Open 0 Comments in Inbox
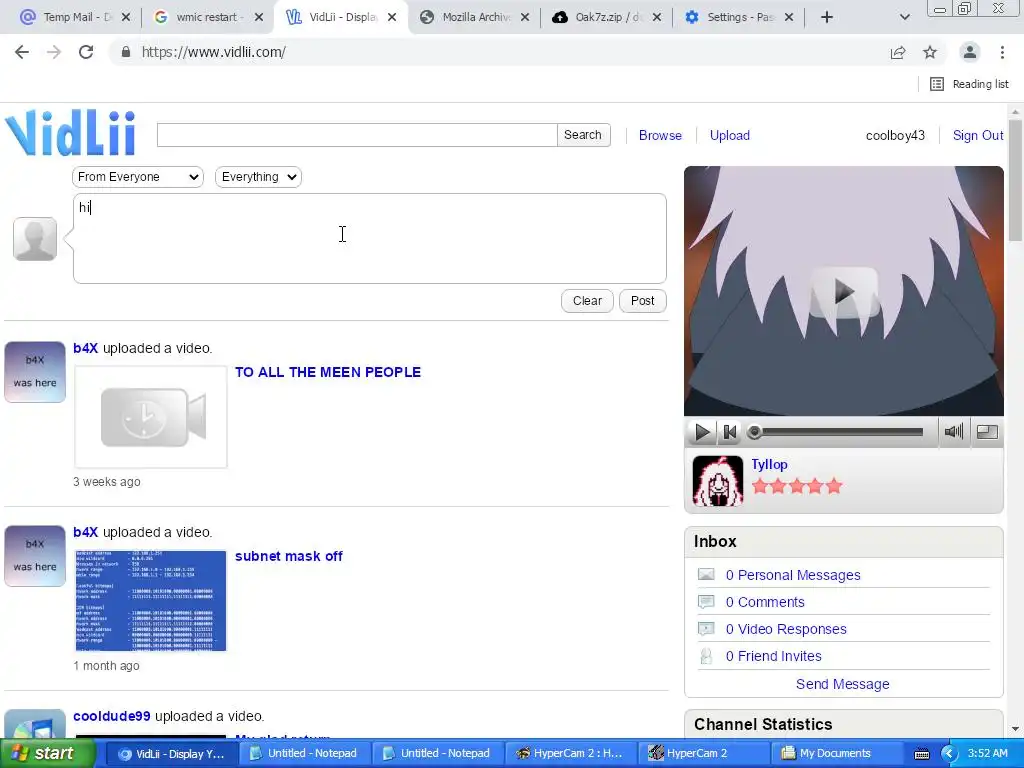The image size is (1024, 768). coord(765,602)
